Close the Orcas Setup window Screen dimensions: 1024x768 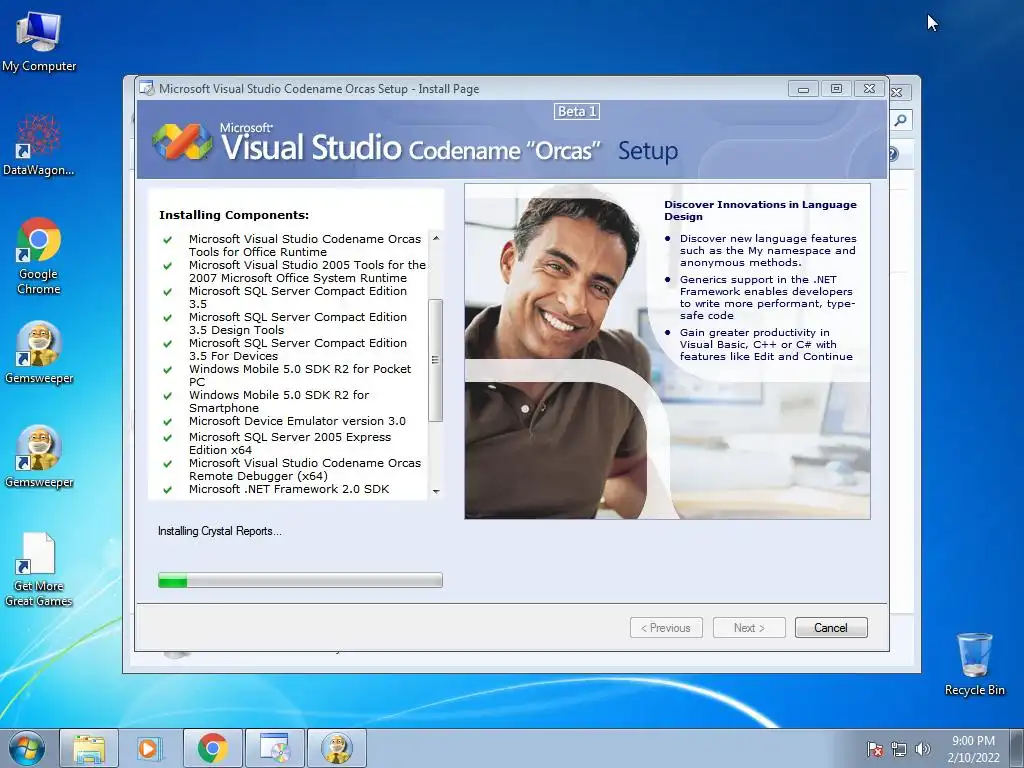pos(869,89)
